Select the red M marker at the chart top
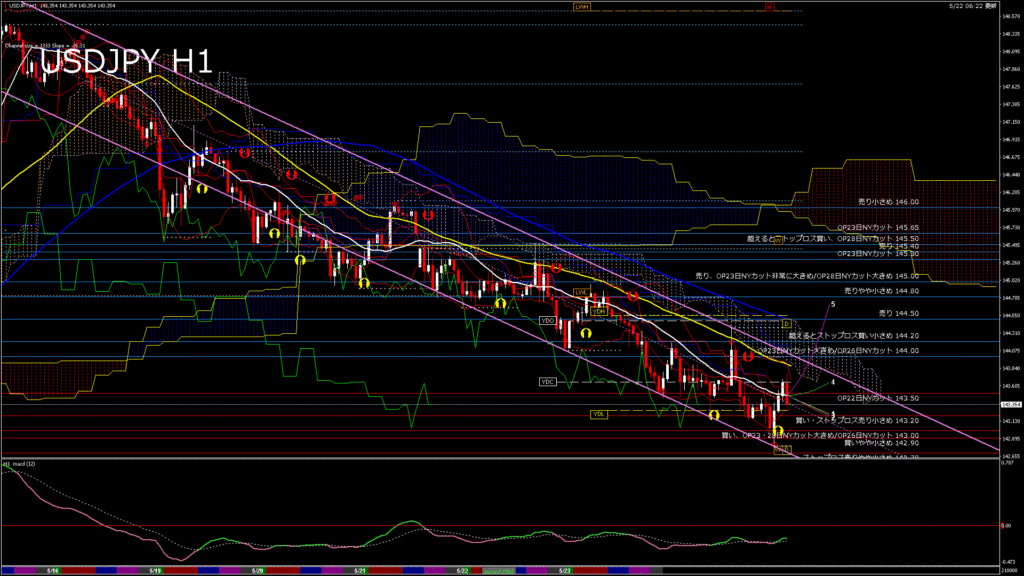The width and height of the screenshot is (1024, 576). pos(769,7)
